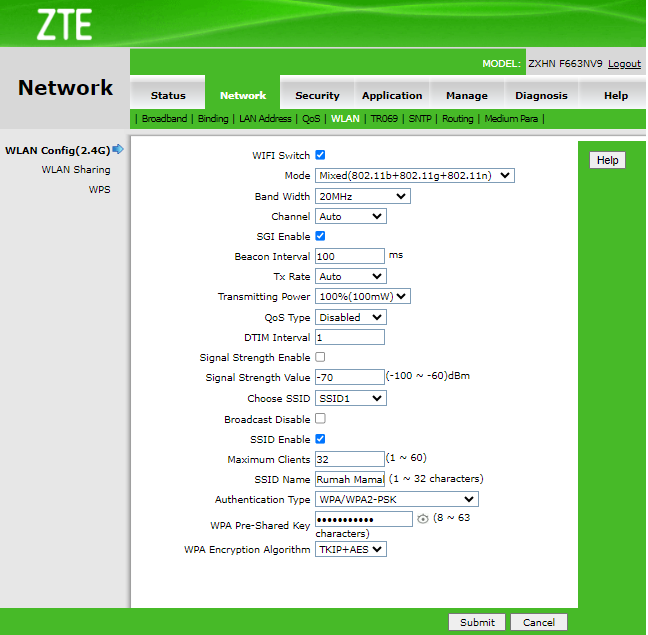Image resolution: width=648 pixels, height=635 pixels.
Task: Open the Authentication Type dropdown
Action: point(396,499)
